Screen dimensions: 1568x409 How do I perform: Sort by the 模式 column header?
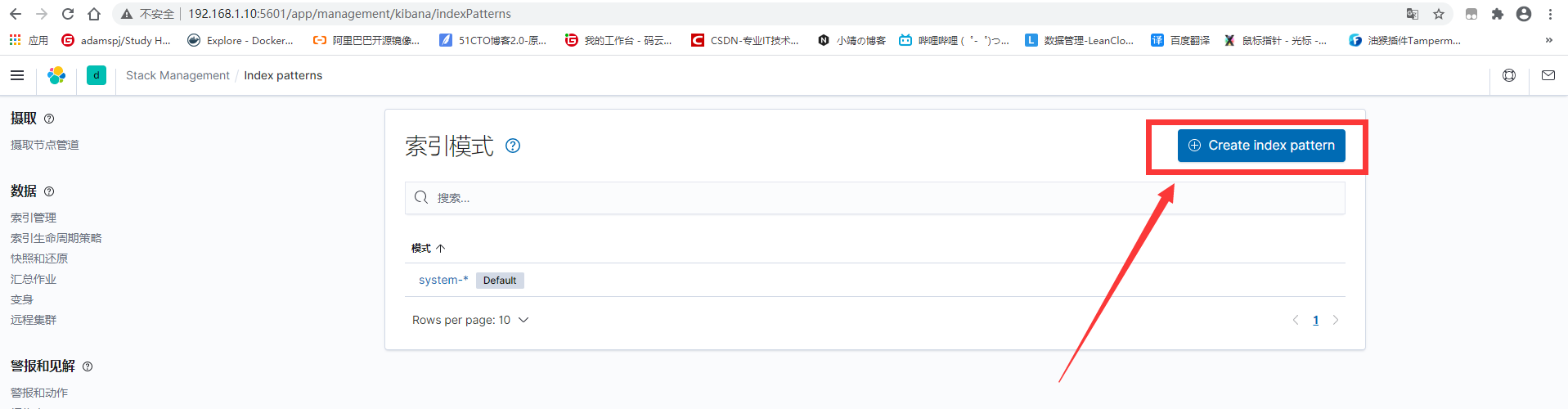pos(428,248)
